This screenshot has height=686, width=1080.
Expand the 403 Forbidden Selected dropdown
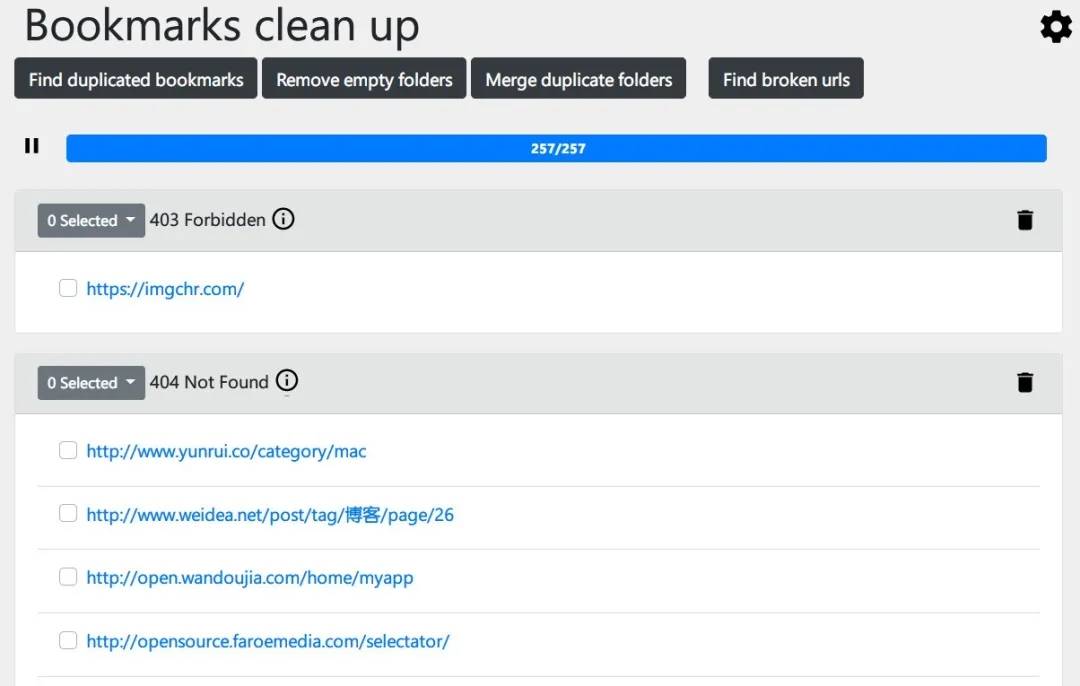(91, 220)
